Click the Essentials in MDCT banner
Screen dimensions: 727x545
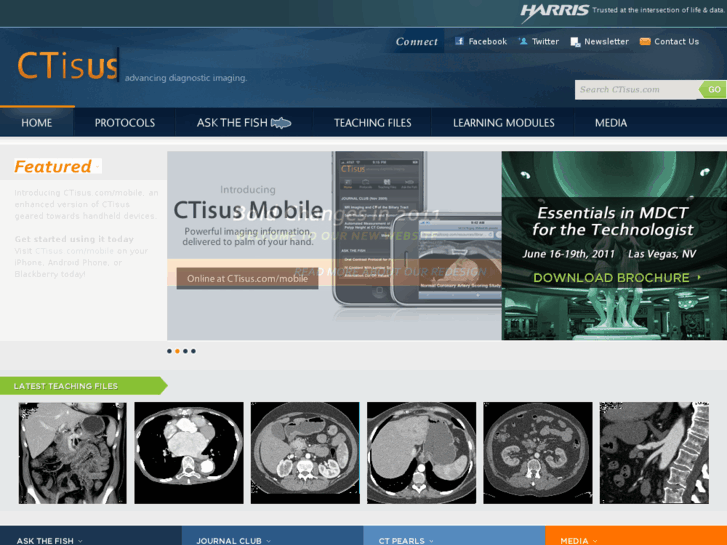[x=614, y=245]
